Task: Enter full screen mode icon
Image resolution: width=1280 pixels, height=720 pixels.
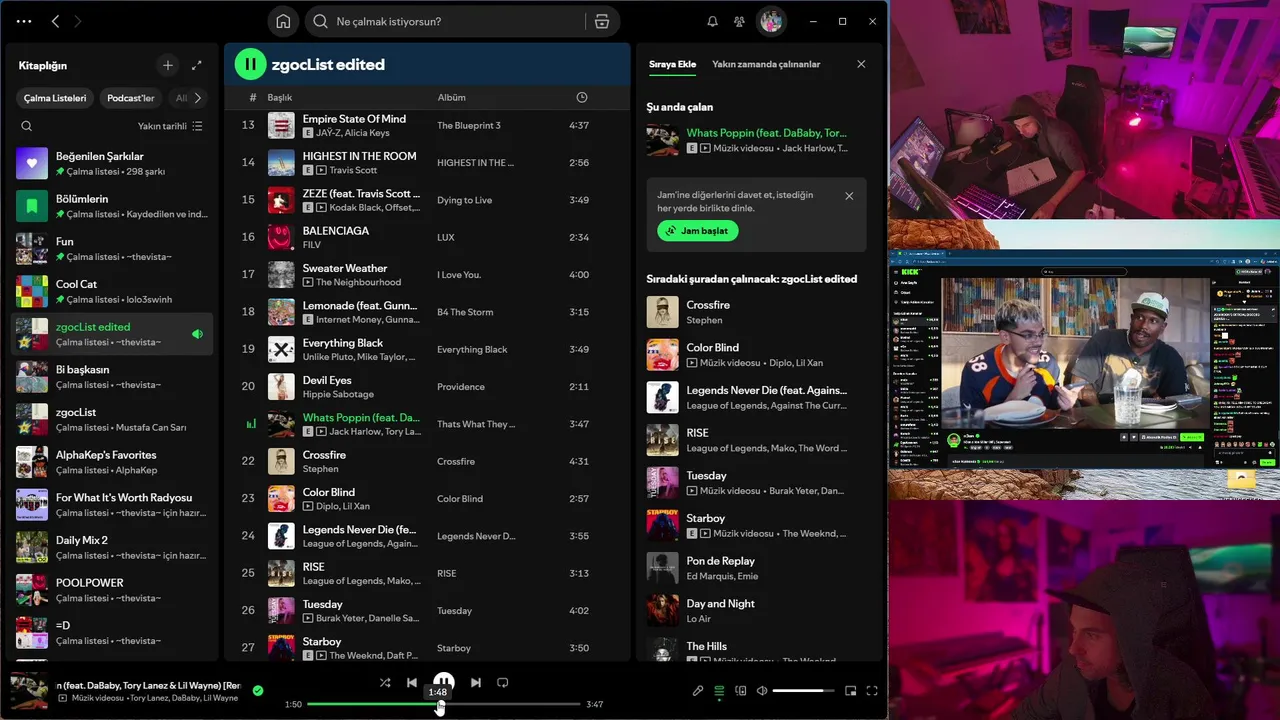Action: pyautogui.click(x=872, y=690)
